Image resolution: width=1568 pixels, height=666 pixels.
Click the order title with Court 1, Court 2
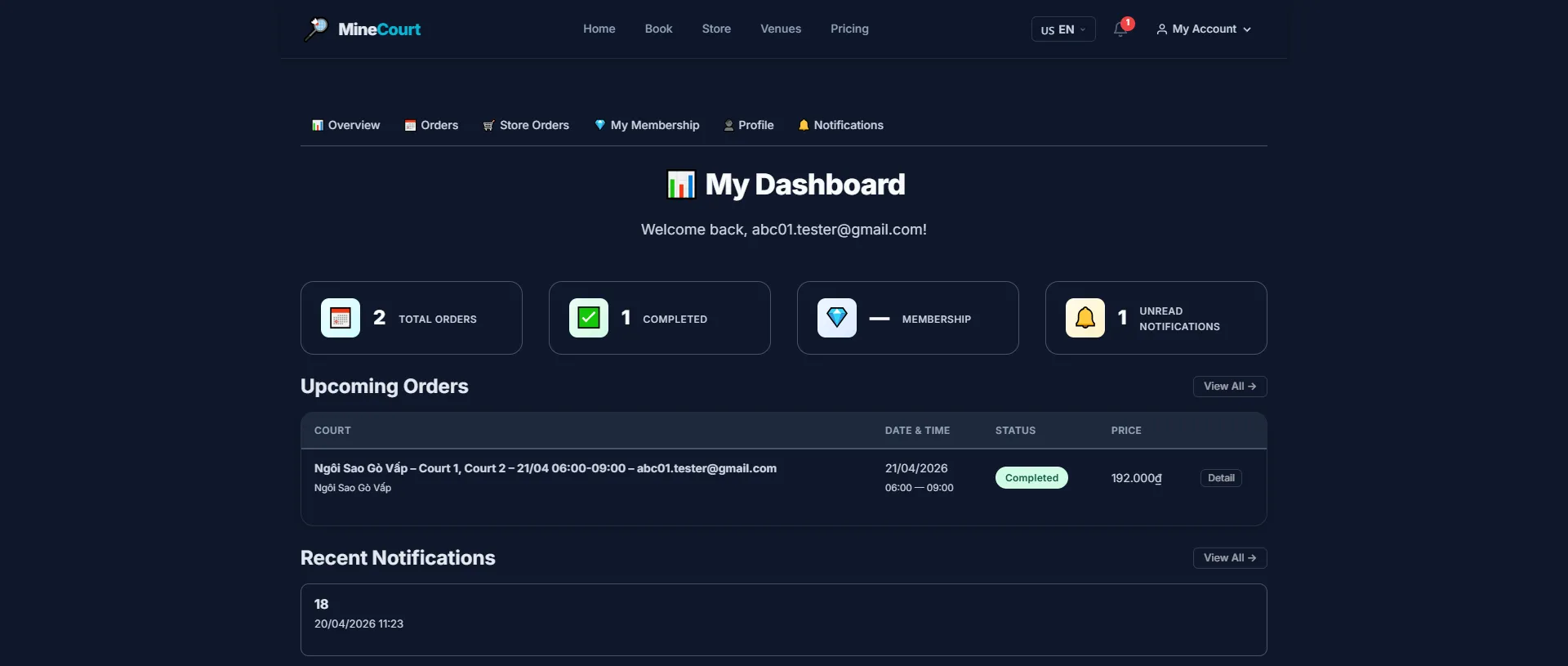[546, 468]
